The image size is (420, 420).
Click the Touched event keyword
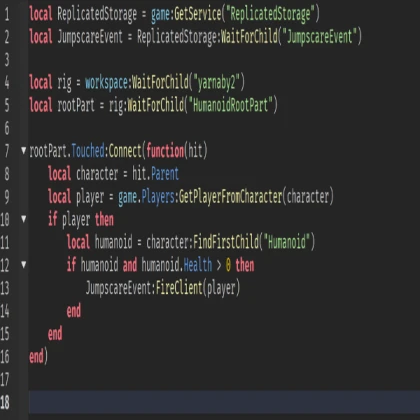pos(88,151)
